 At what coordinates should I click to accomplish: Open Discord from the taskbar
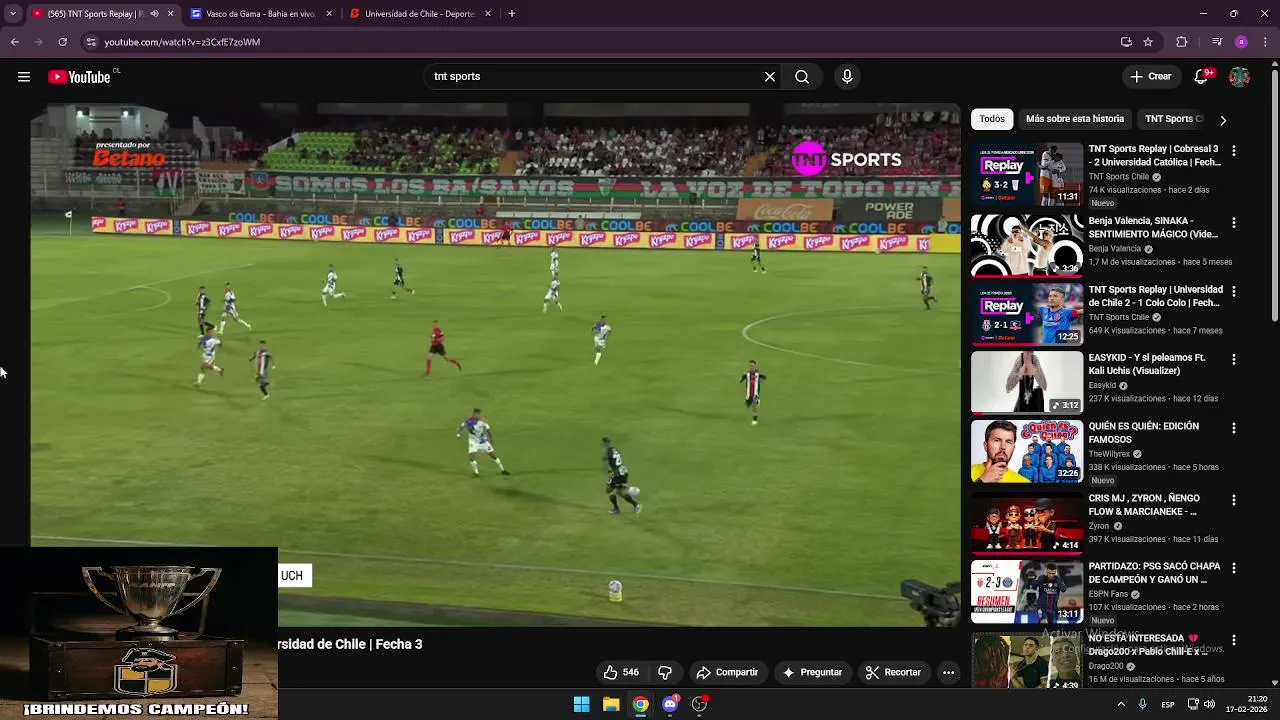pyautogui.click(x=670, y=704)
